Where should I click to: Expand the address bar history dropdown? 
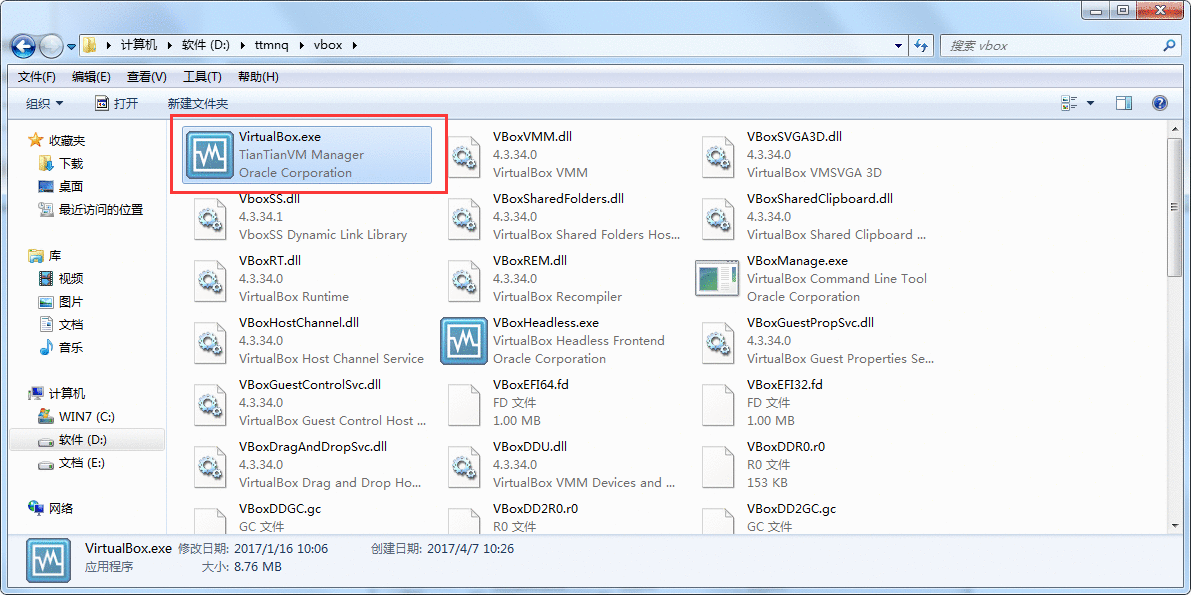point(898,46)
